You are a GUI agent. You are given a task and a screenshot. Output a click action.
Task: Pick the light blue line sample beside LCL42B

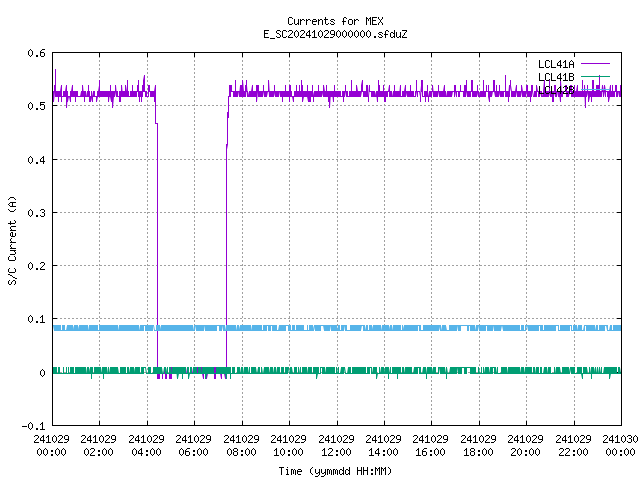click(595, 89)
